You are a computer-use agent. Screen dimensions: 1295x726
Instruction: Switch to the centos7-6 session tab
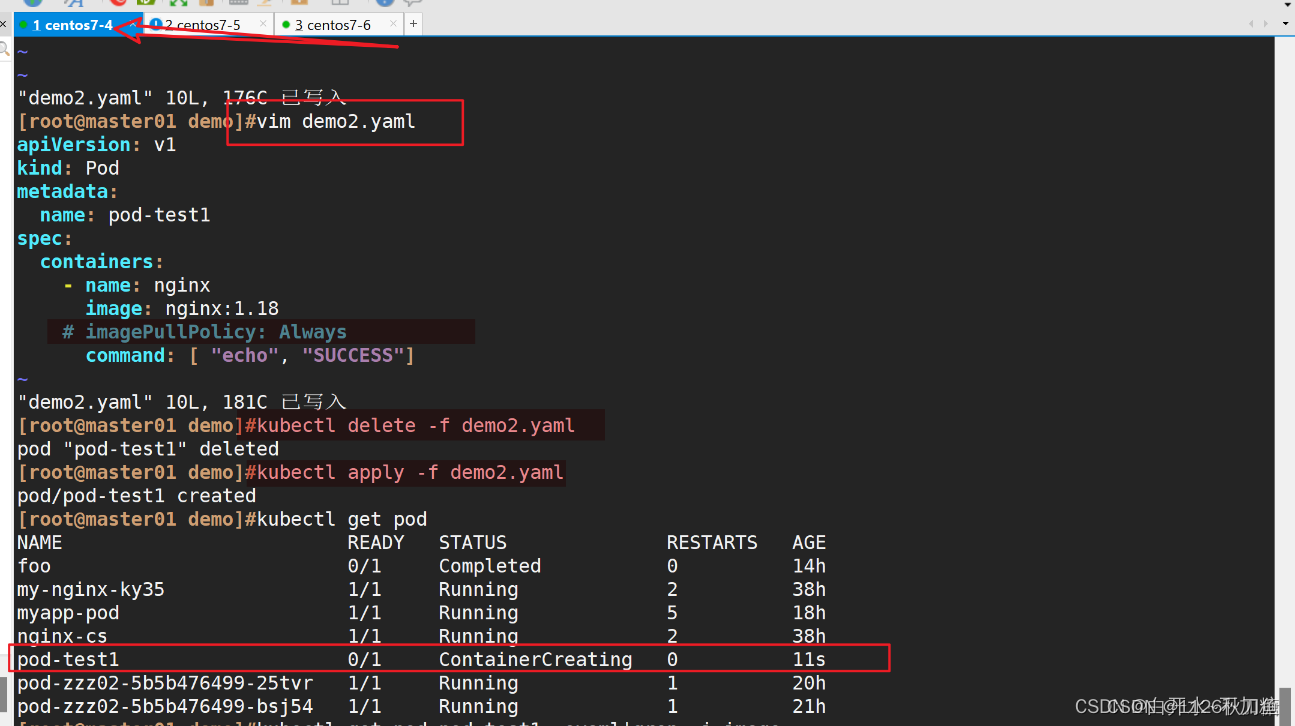point(338,25)
